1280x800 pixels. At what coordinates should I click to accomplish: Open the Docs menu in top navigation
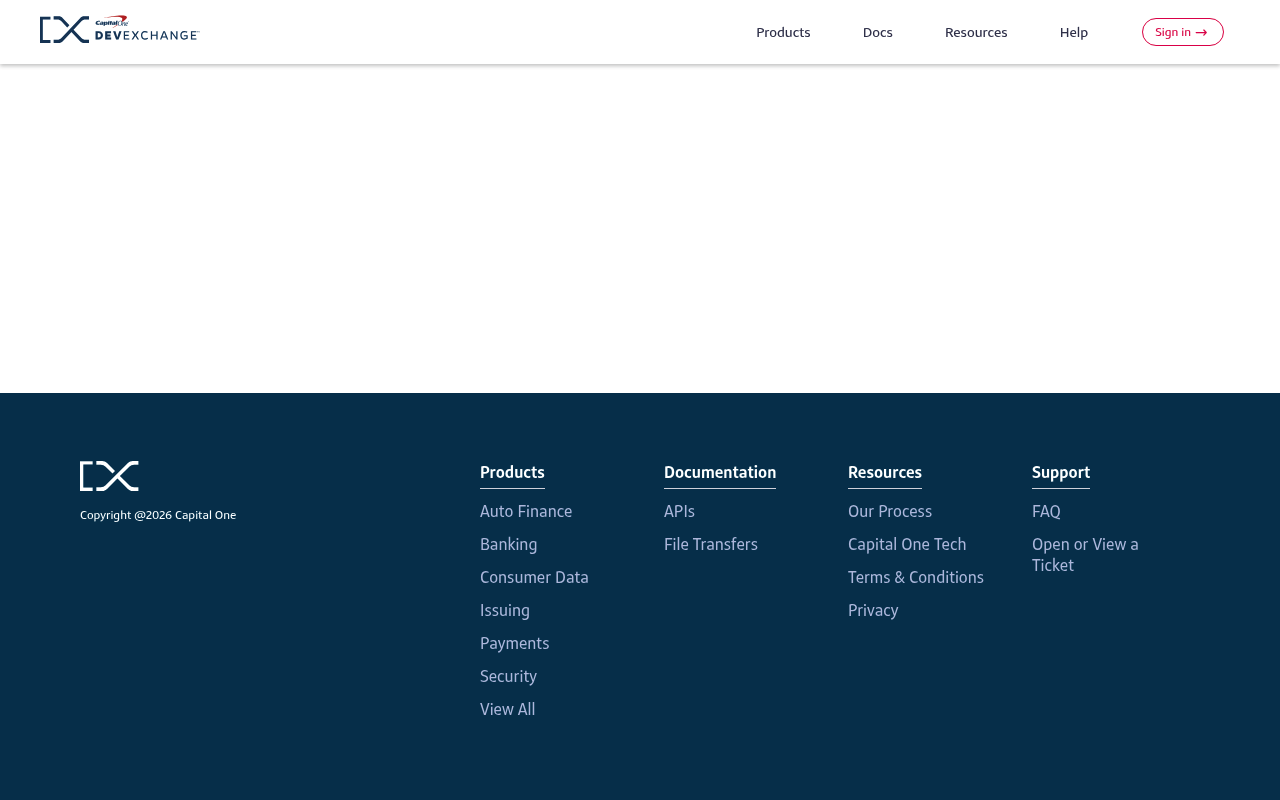[x=878, y=32]
